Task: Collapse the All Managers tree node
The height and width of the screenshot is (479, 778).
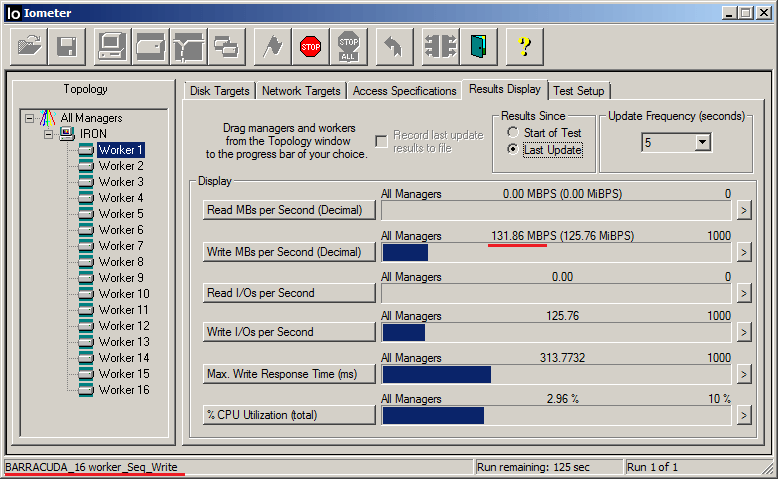Action: [x=29, y=118]
